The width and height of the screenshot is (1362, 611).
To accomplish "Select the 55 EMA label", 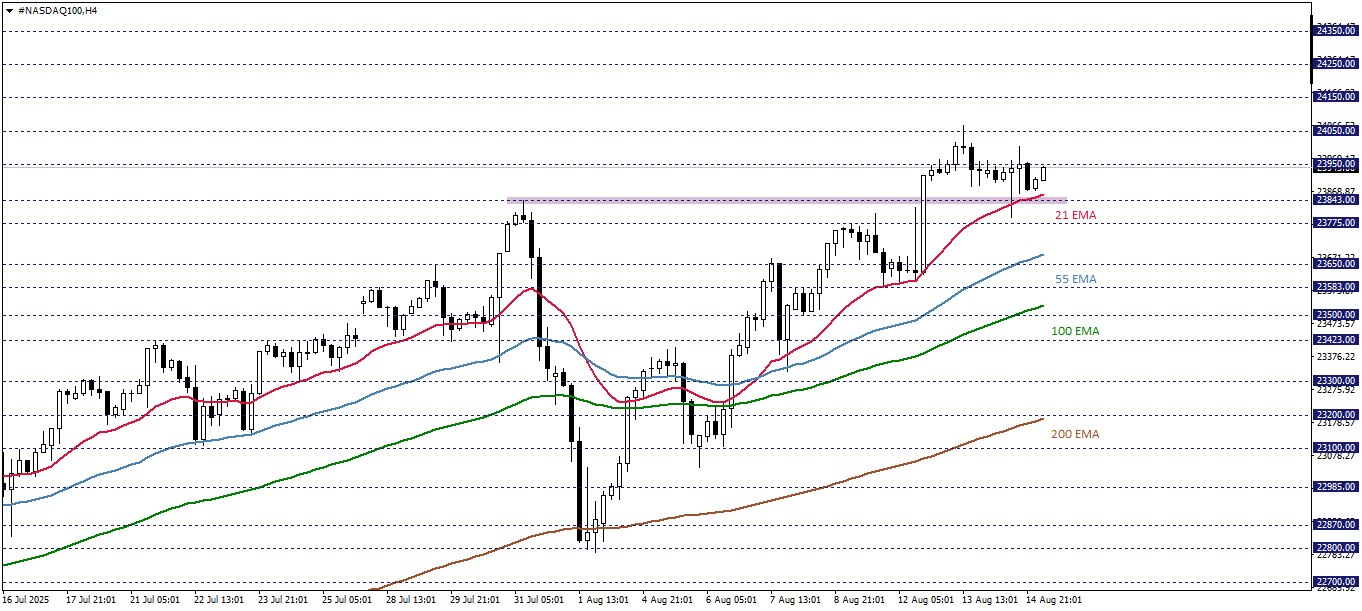I will [x=1076, y=279].
